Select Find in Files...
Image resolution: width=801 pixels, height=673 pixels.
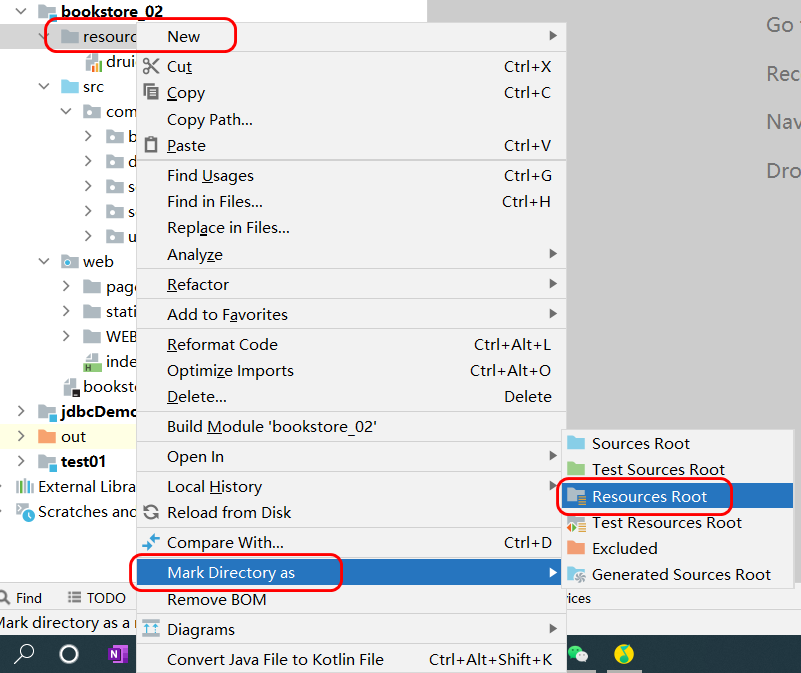pyautogui.click(x=351, y=202)
